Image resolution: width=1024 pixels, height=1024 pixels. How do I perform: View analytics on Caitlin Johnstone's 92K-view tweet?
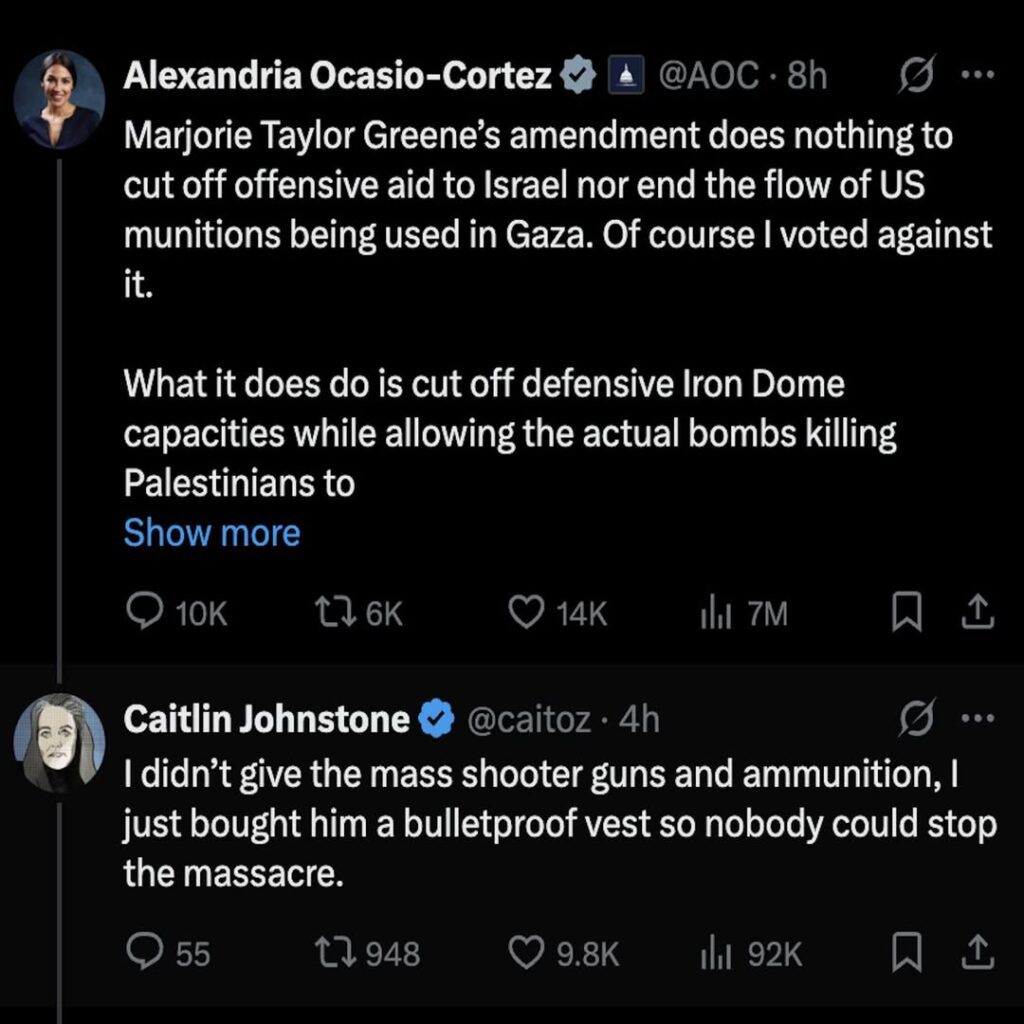[711, 953]
